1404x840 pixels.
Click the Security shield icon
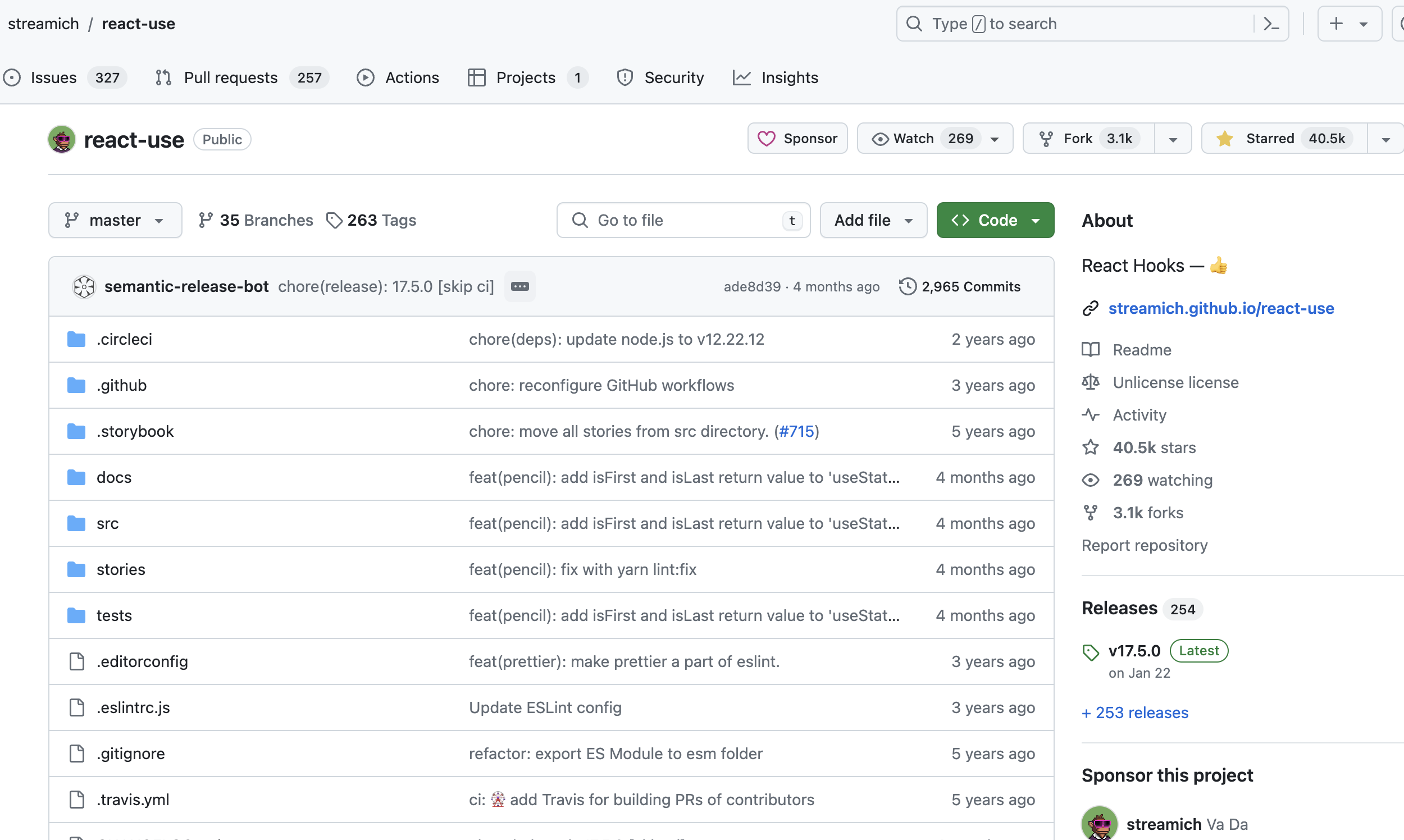pyautogui.click(x=624, y=77)
